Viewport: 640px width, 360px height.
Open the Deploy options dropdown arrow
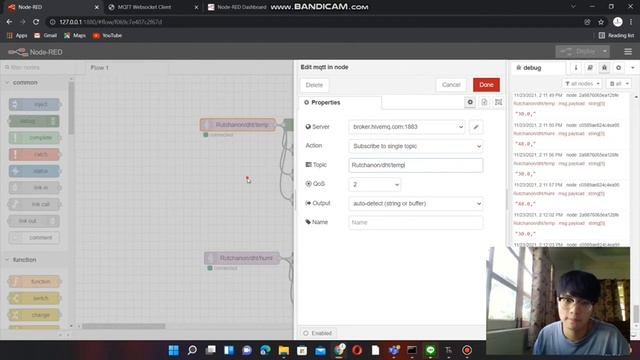click(604, 52)
